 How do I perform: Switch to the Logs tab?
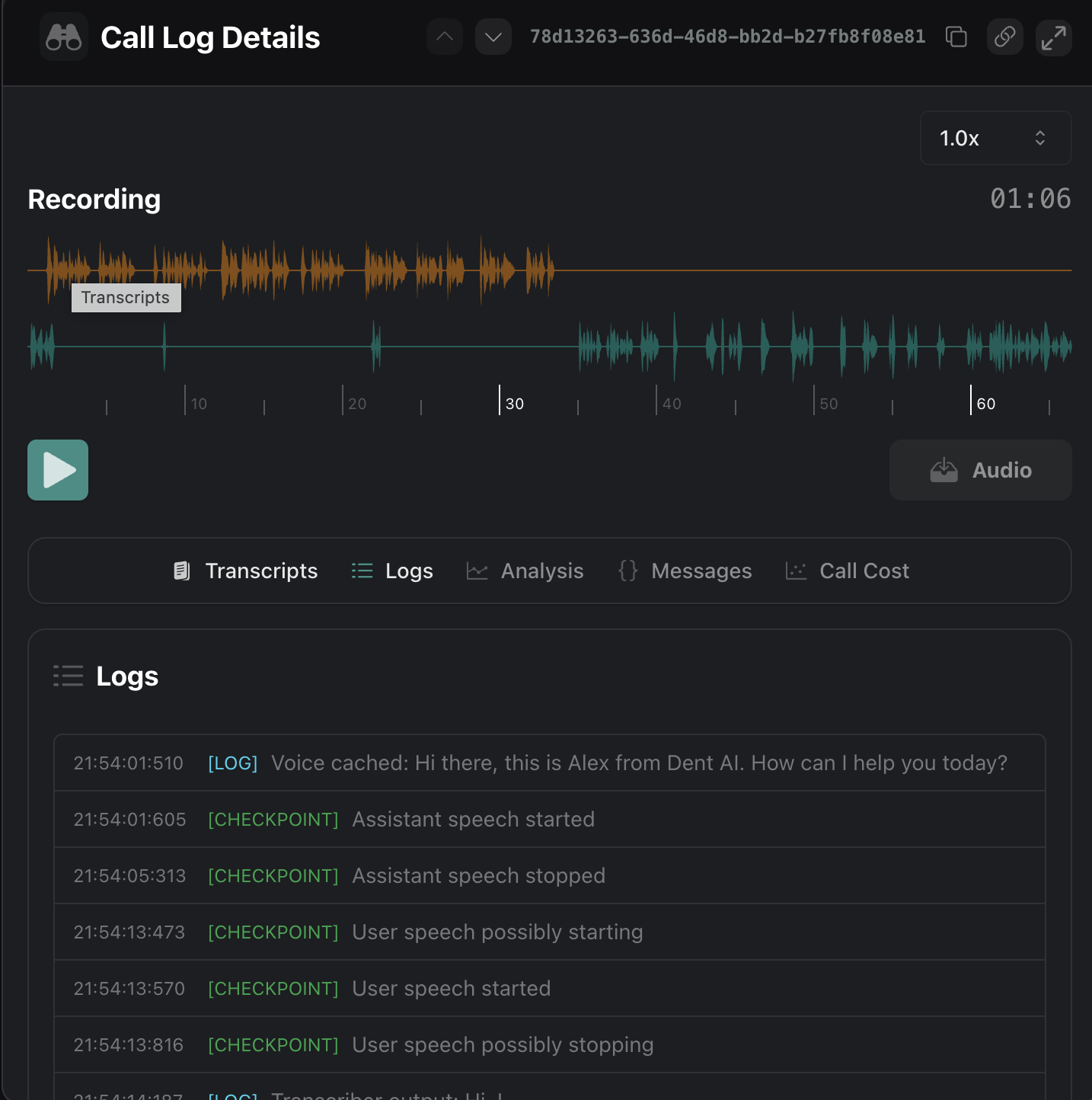(x=409, y=571)
